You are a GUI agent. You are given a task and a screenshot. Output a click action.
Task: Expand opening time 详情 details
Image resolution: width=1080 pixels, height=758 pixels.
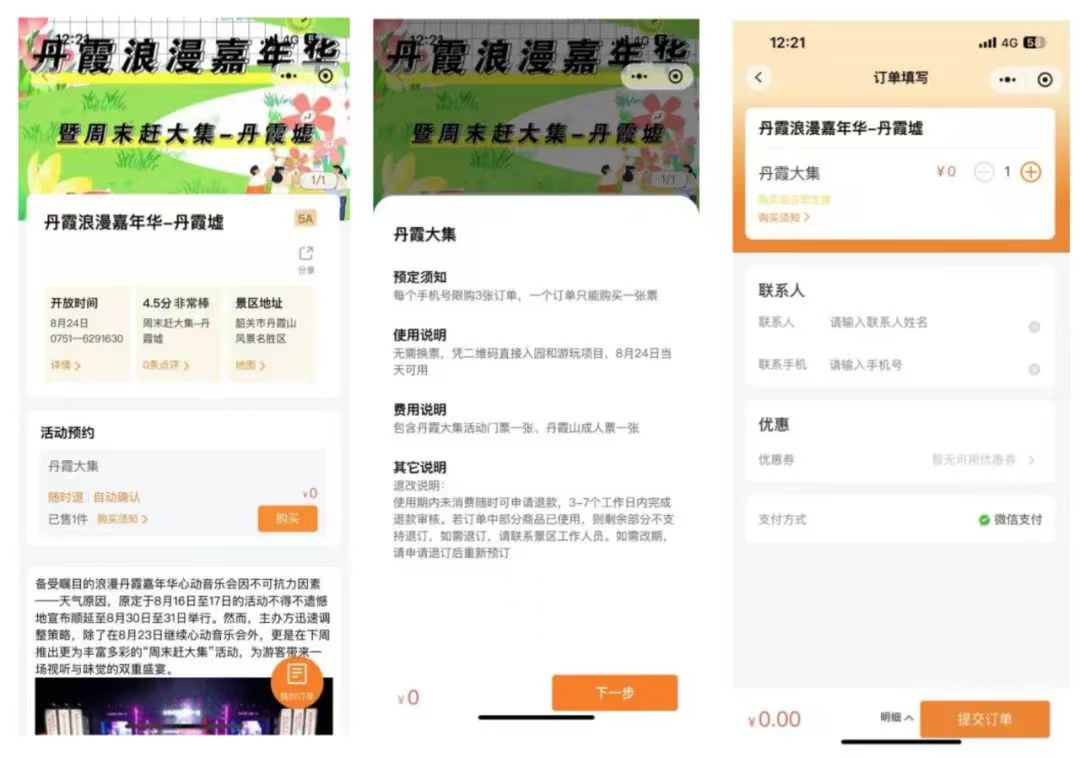click(x=65, y=366)
